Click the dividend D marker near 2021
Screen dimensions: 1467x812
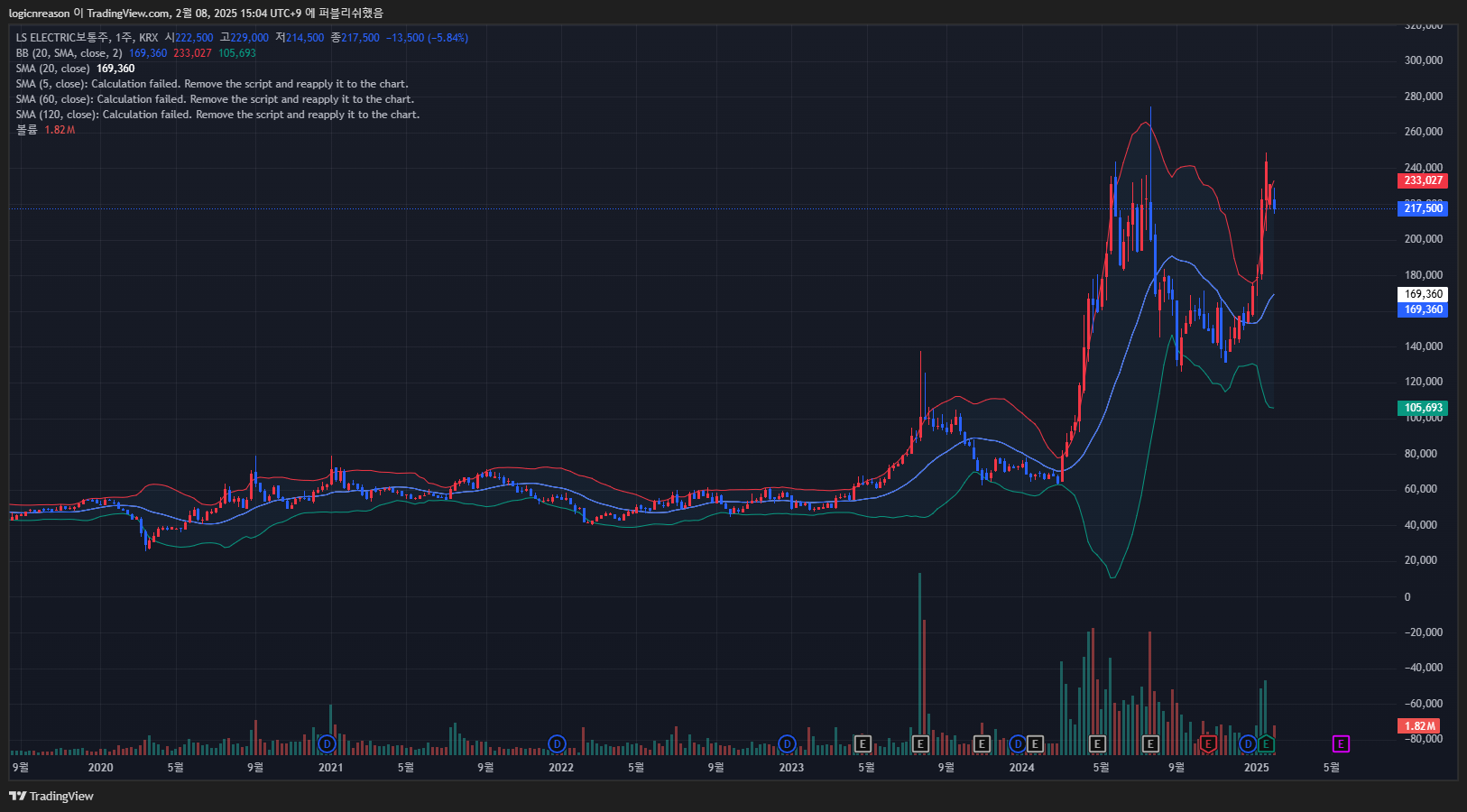tap(328, 744)
